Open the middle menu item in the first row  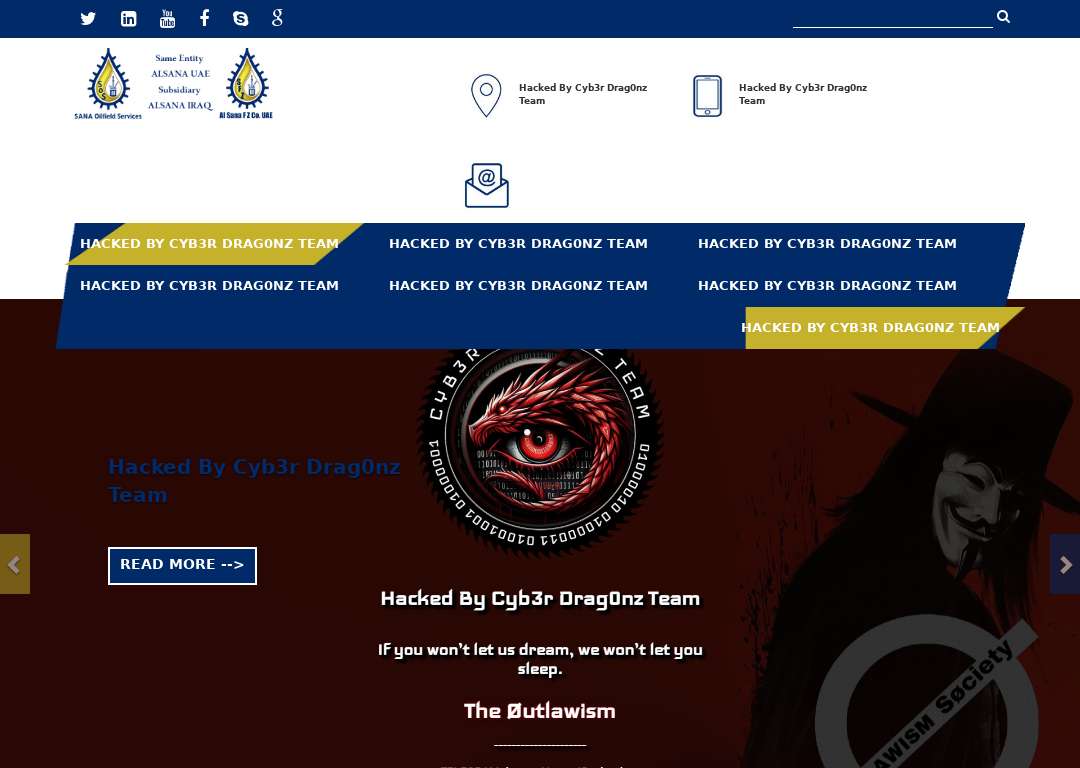[x=518, y=244]
